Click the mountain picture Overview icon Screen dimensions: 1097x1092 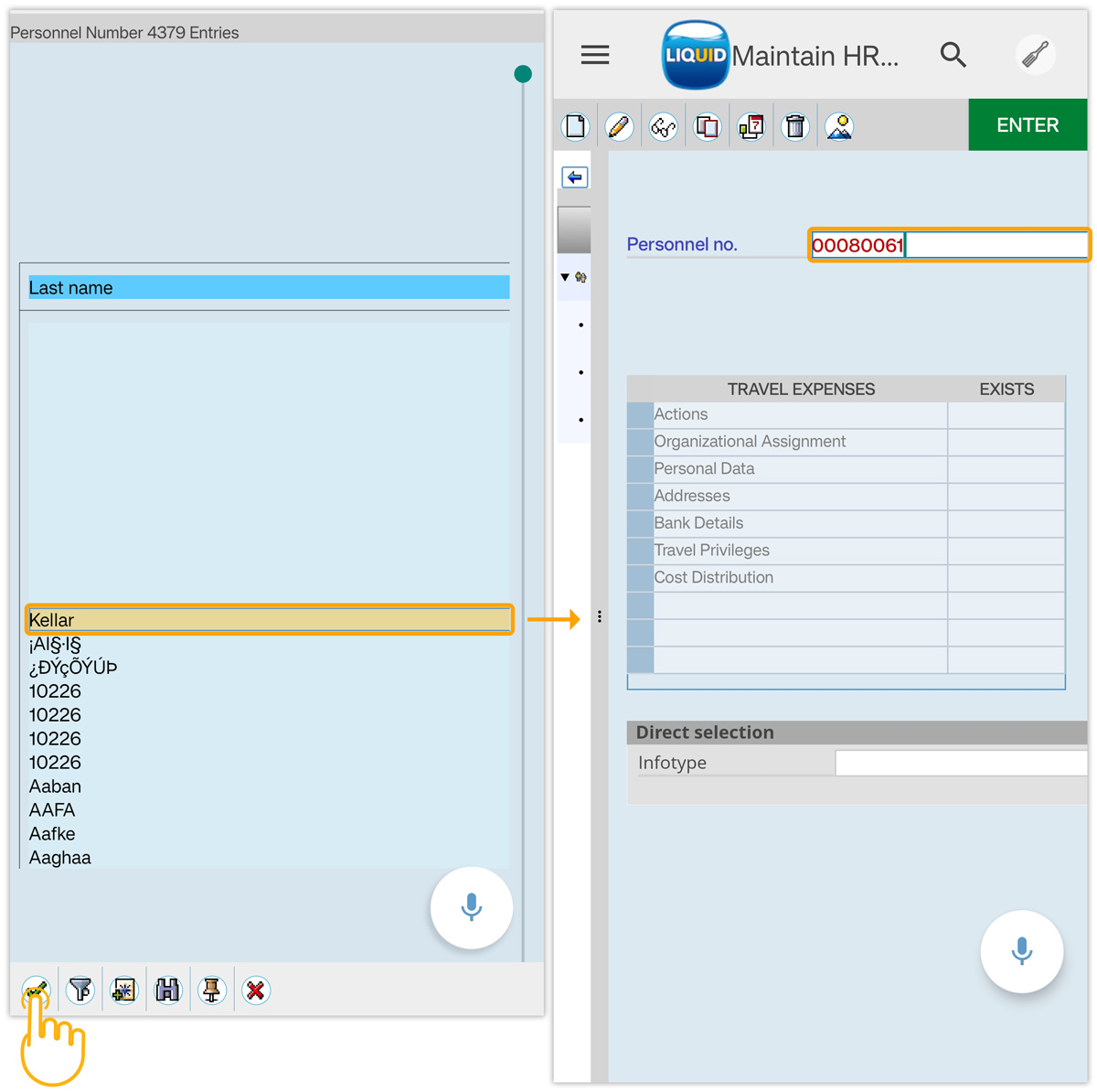839,126
